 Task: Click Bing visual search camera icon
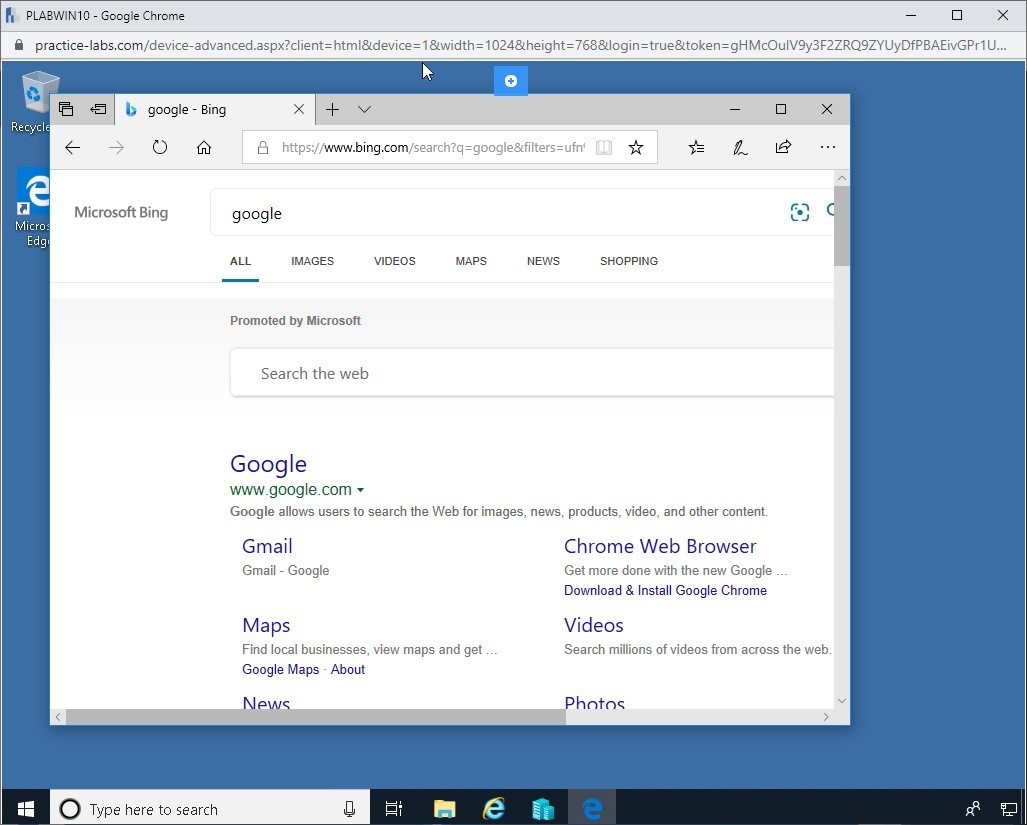800,212
